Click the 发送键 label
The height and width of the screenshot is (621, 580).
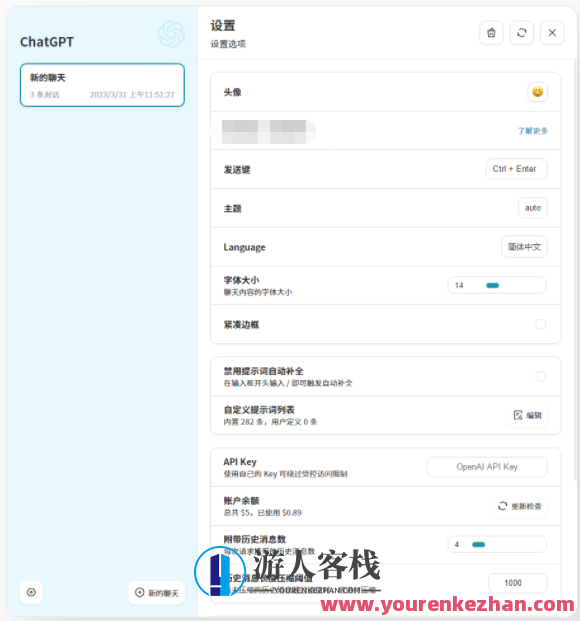(237, 170)
